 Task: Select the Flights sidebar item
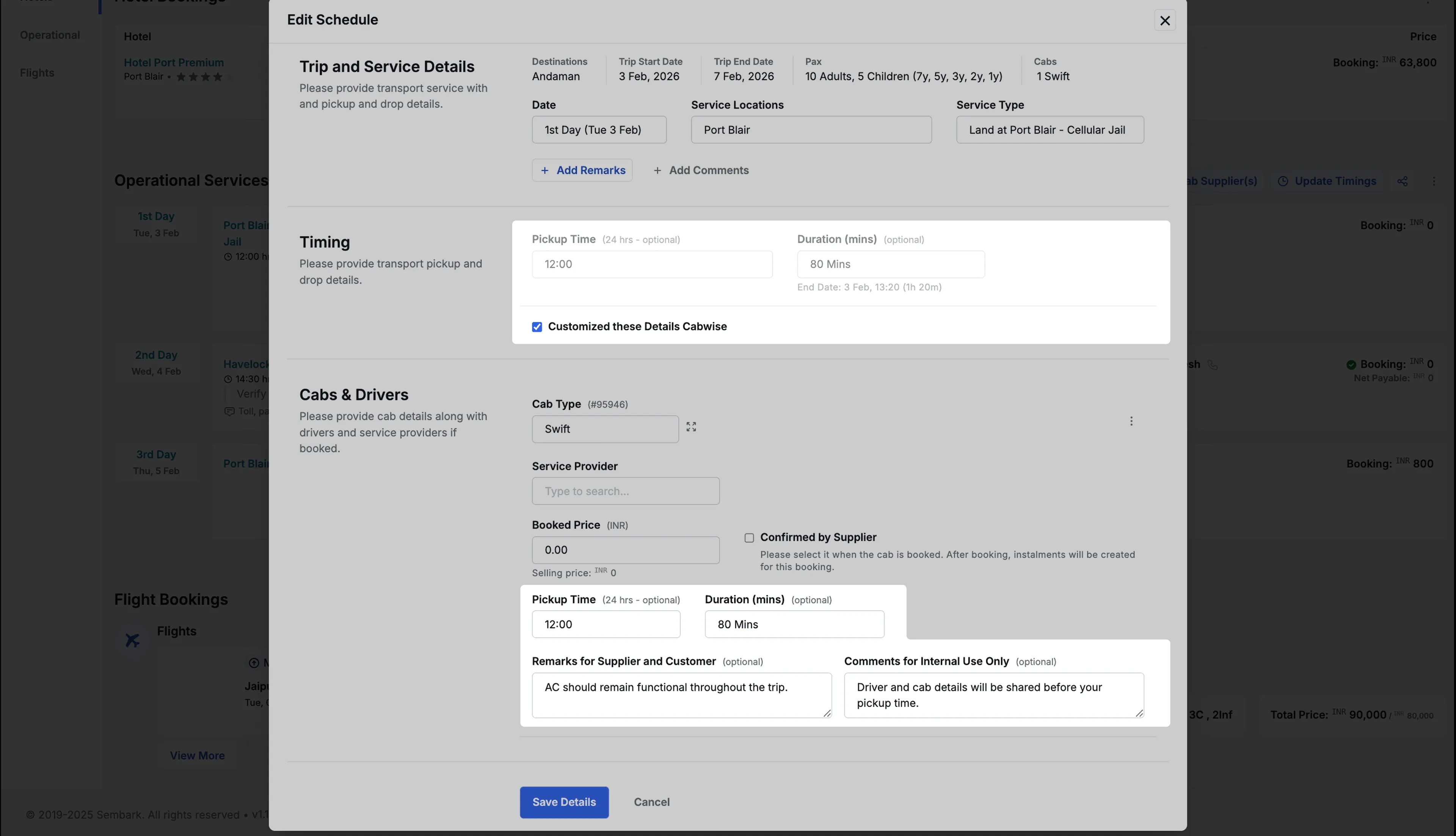(x=37, y=73)
